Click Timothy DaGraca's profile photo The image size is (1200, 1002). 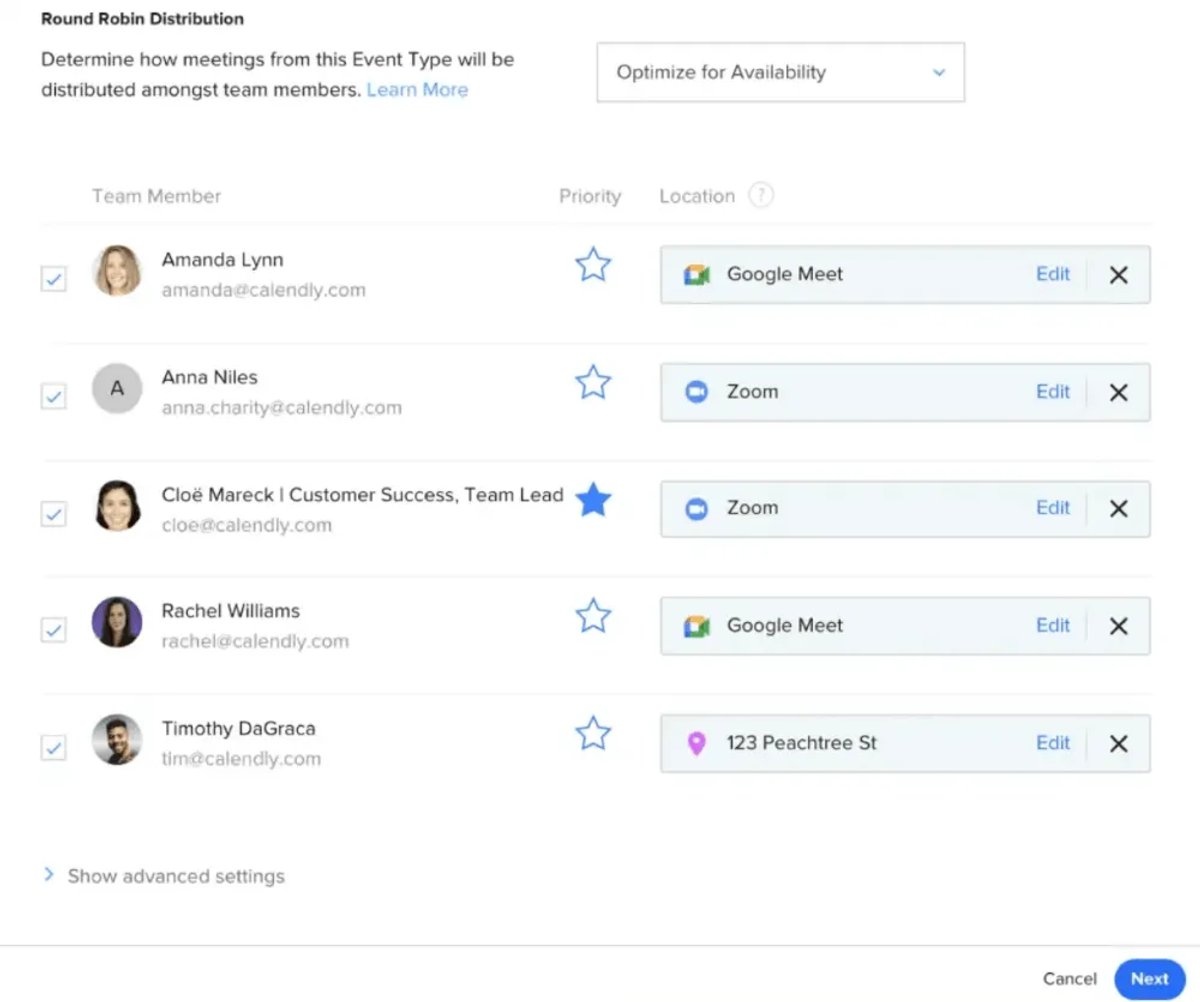pyautogui.click(x=117, y=740)
